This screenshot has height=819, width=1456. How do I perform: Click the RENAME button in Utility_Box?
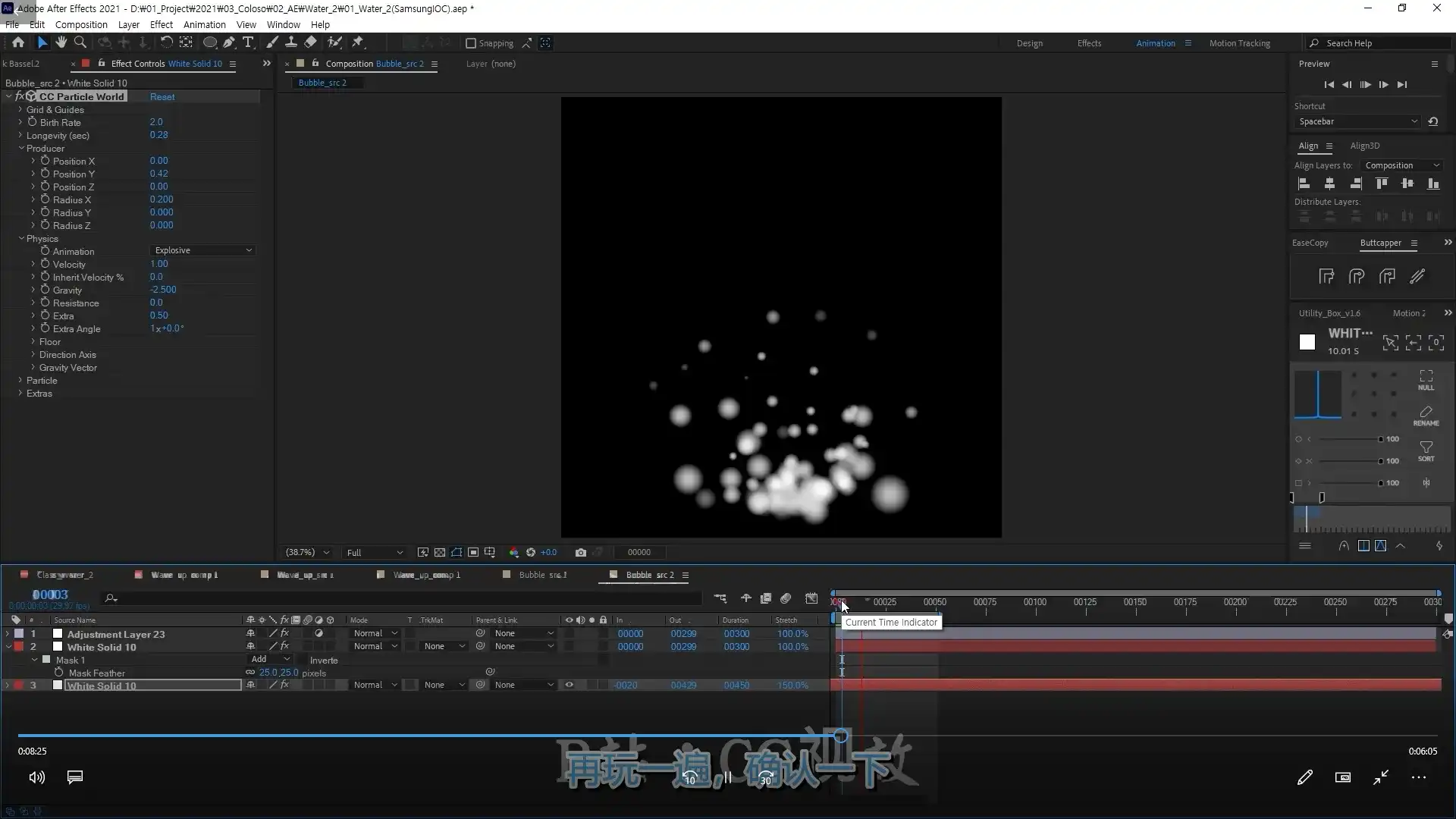coord(1426,416)
